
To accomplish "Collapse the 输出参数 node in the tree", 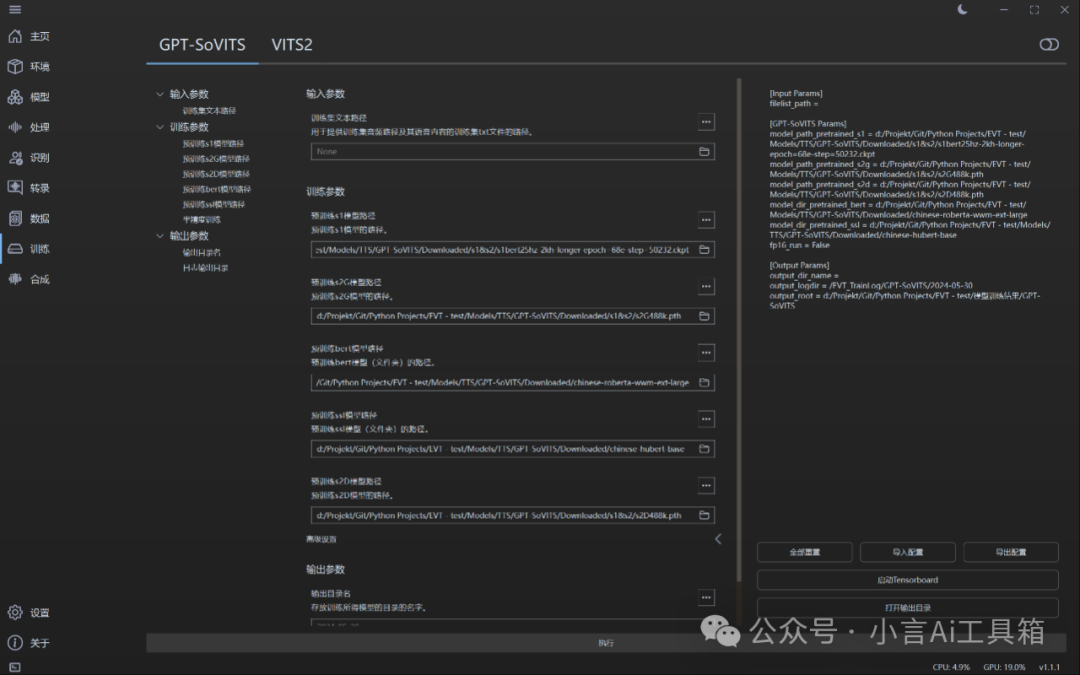I will point(160,236).
